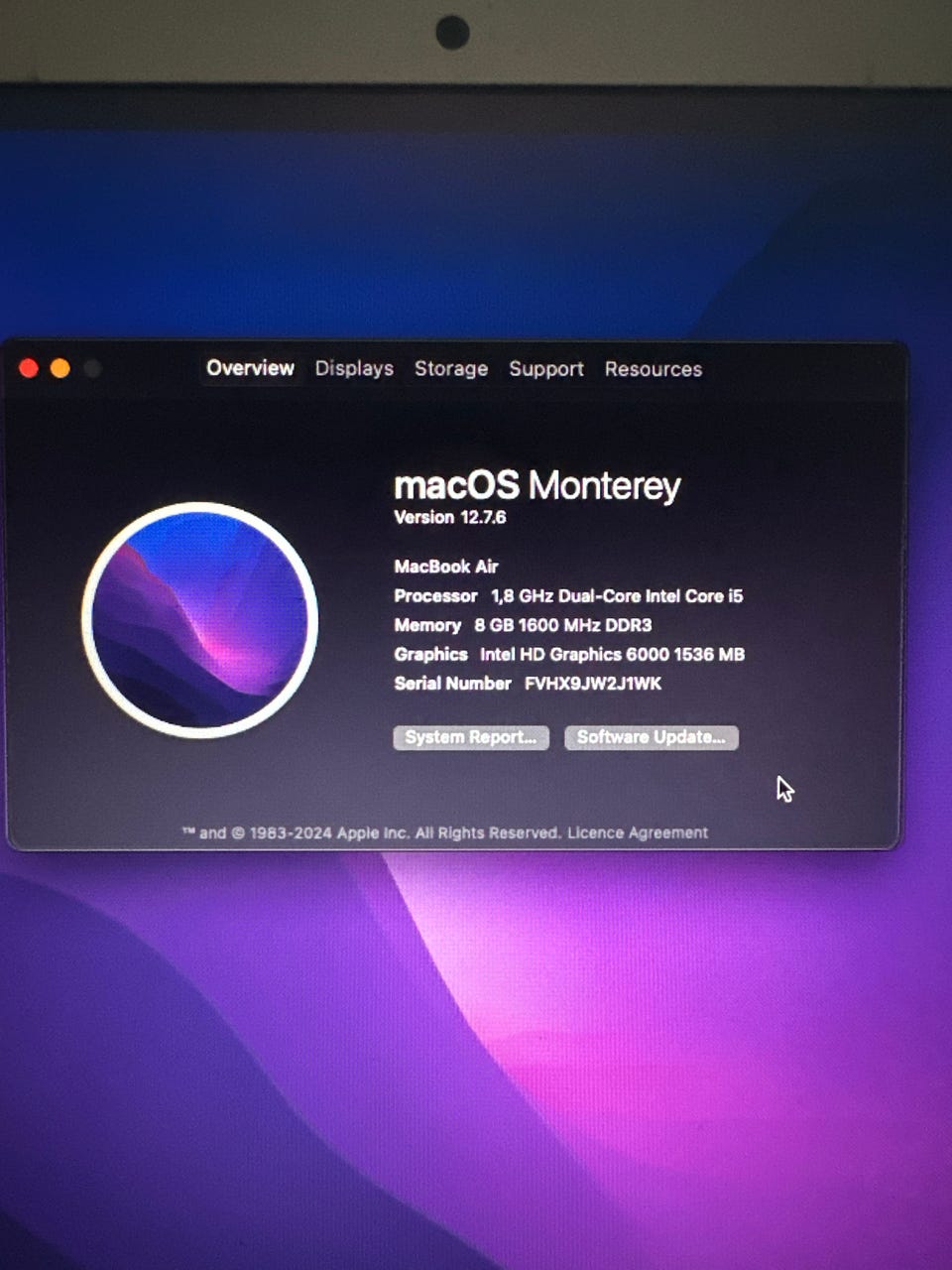Open the Storage tab
Viewport: 952px width, 1270px height.
[x=451, y=369]
